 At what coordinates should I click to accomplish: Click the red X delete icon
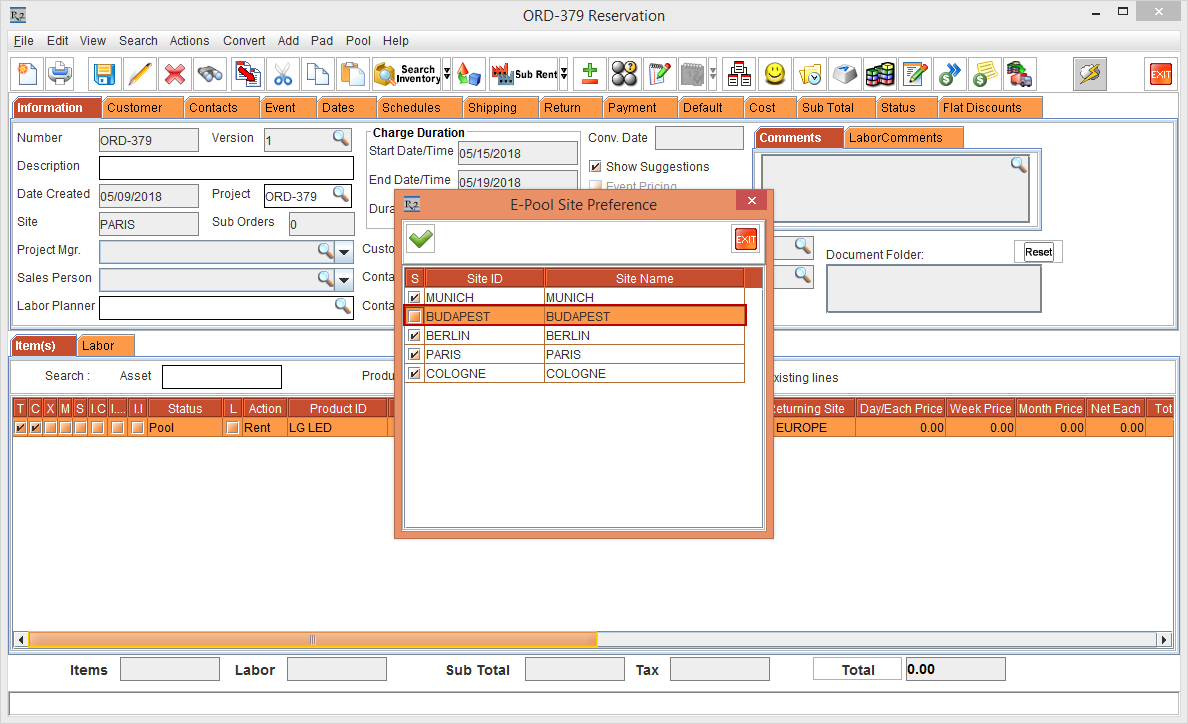click(x=175, y=74)
